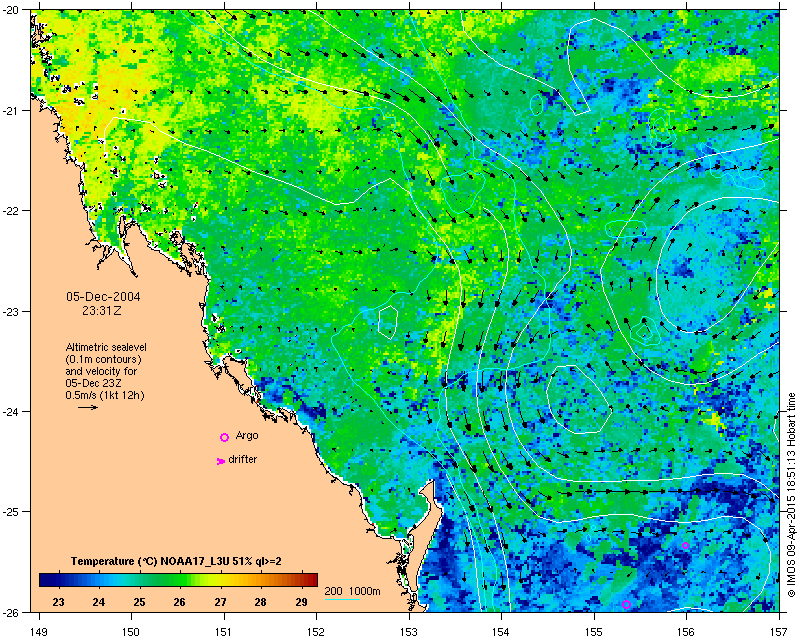
Task: Click the longitude axis label "154"
Action: click(x=502, y=632)
